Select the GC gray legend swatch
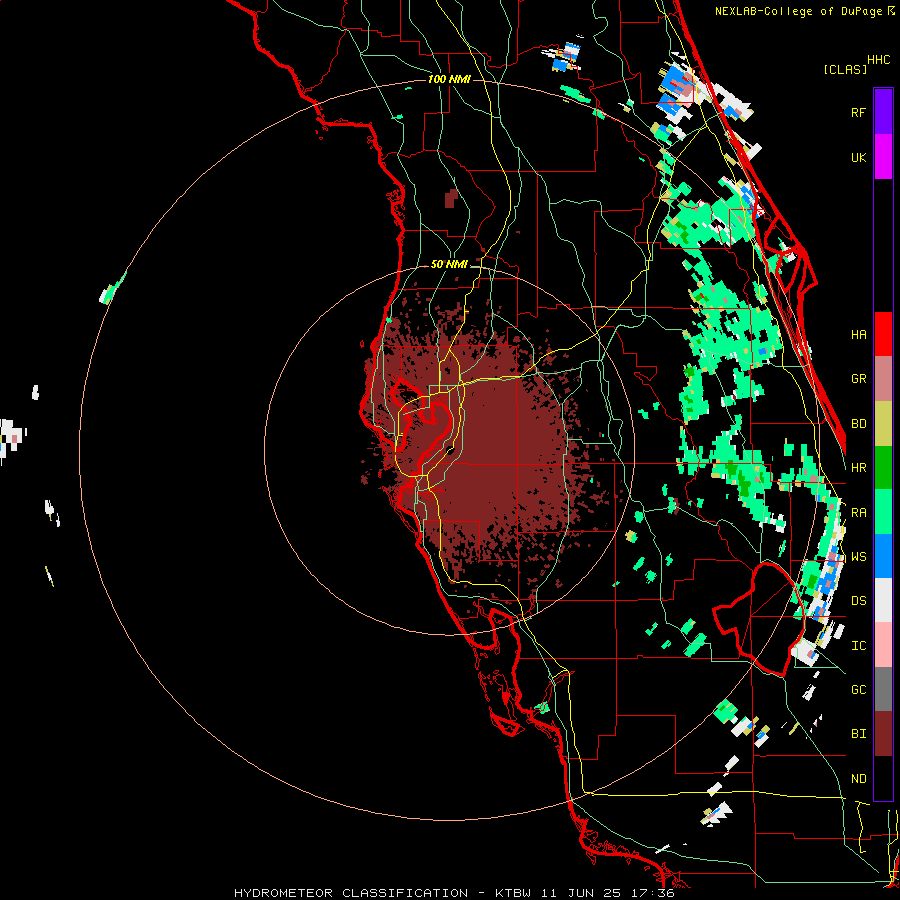Screen dimensions: 900x900 coord(883,689)
